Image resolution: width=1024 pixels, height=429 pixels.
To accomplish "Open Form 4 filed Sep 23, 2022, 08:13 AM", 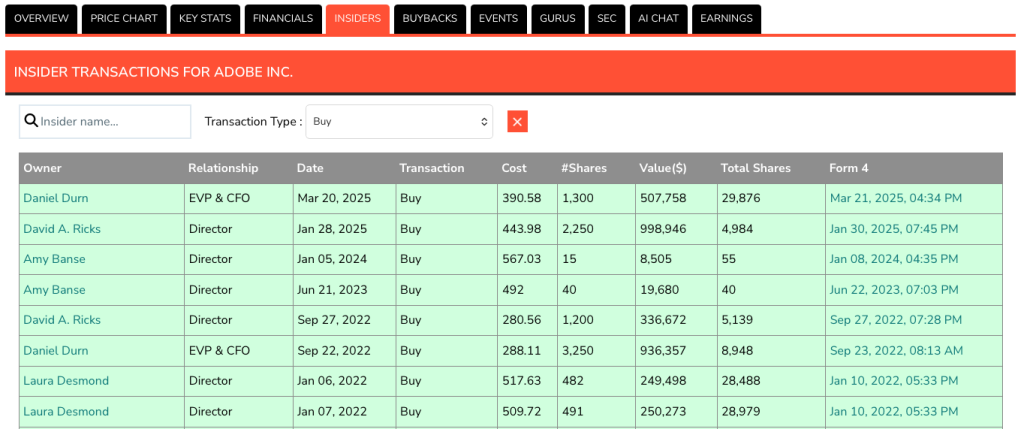I will point(896,351).
